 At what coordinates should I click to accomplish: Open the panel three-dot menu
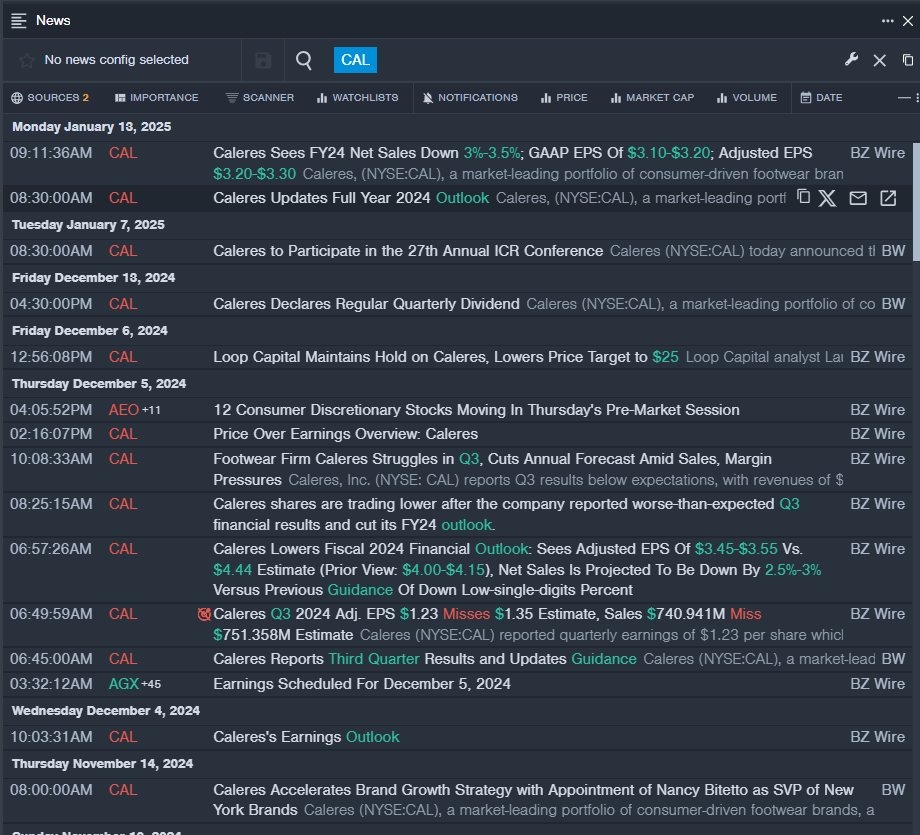[x=888, y=20]
